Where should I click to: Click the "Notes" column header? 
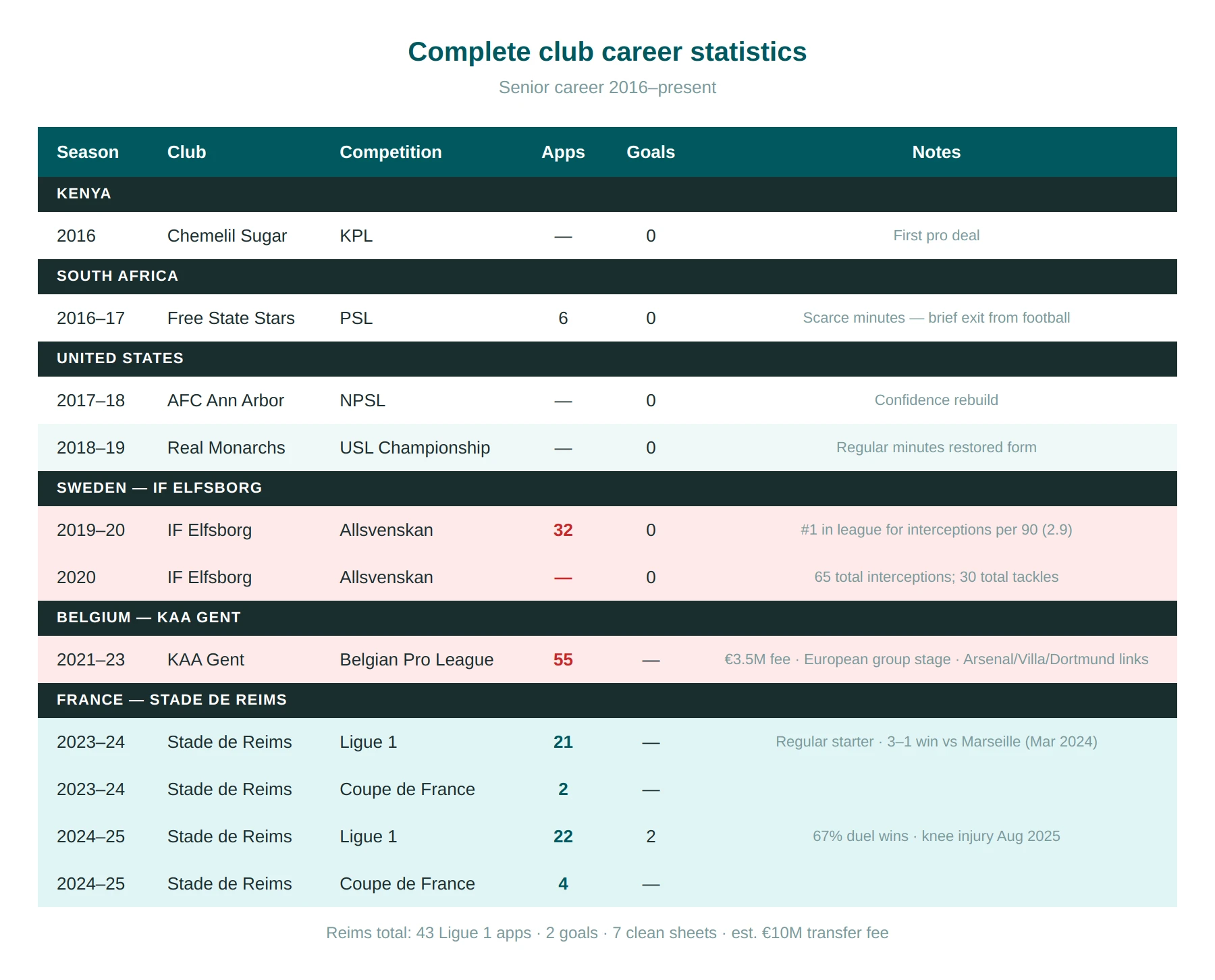click(936, 152)
